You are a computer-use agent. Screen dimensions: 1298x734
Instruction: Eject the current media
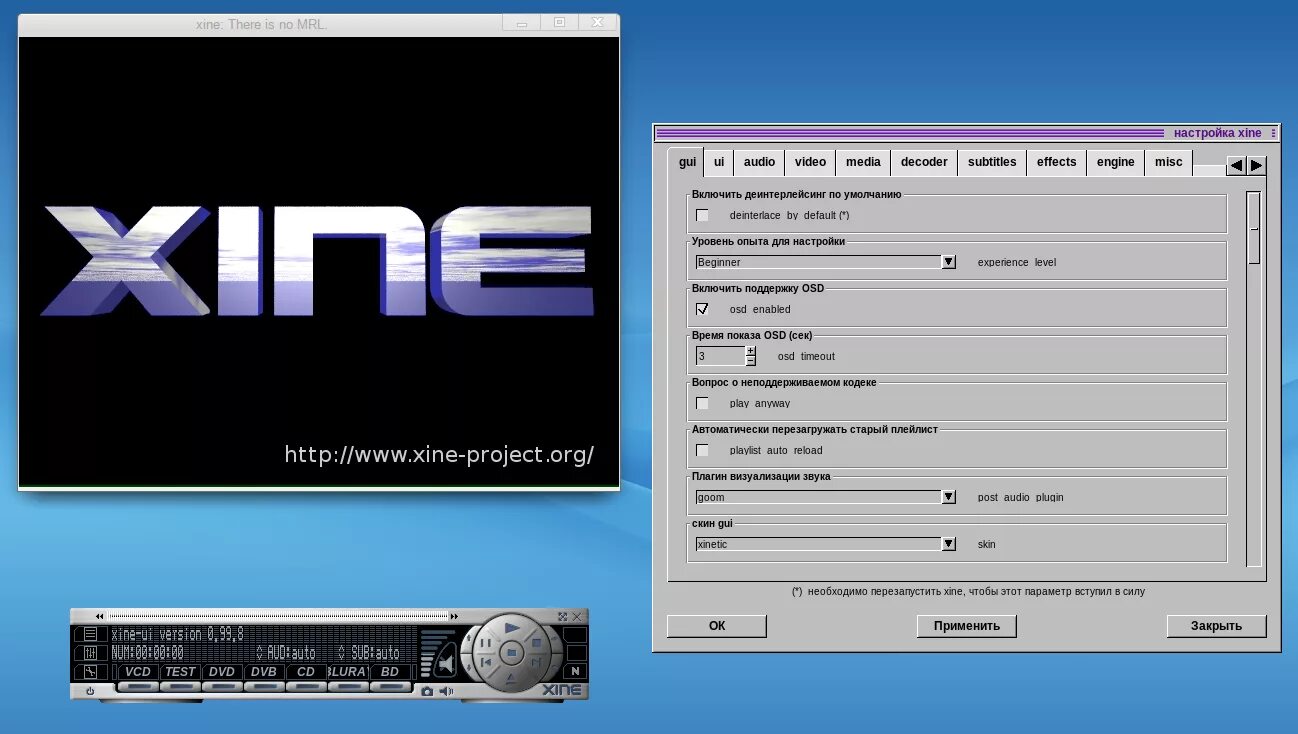(x=511, y=678)
